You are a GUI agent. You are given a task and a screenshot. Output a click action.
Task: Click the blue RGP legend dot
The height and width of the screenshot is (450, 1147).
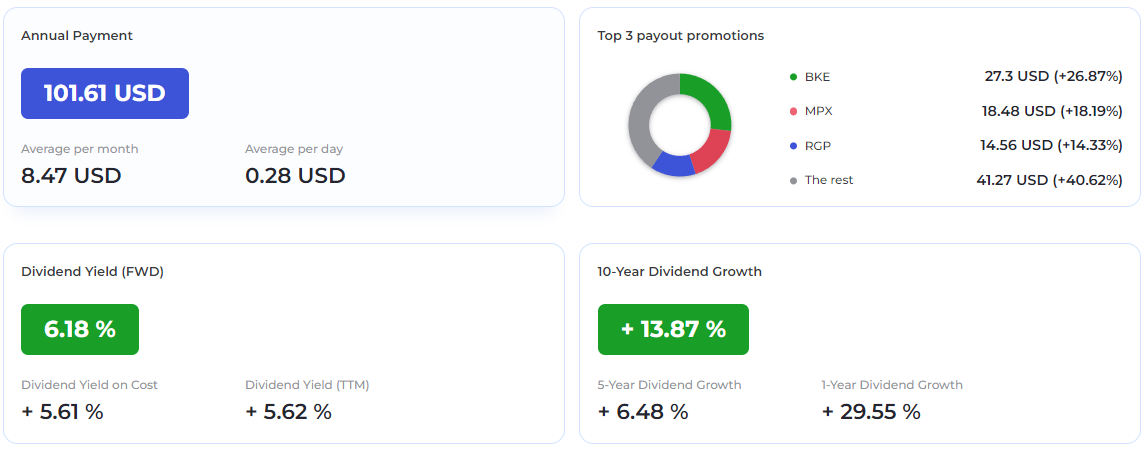pos(793,146)
